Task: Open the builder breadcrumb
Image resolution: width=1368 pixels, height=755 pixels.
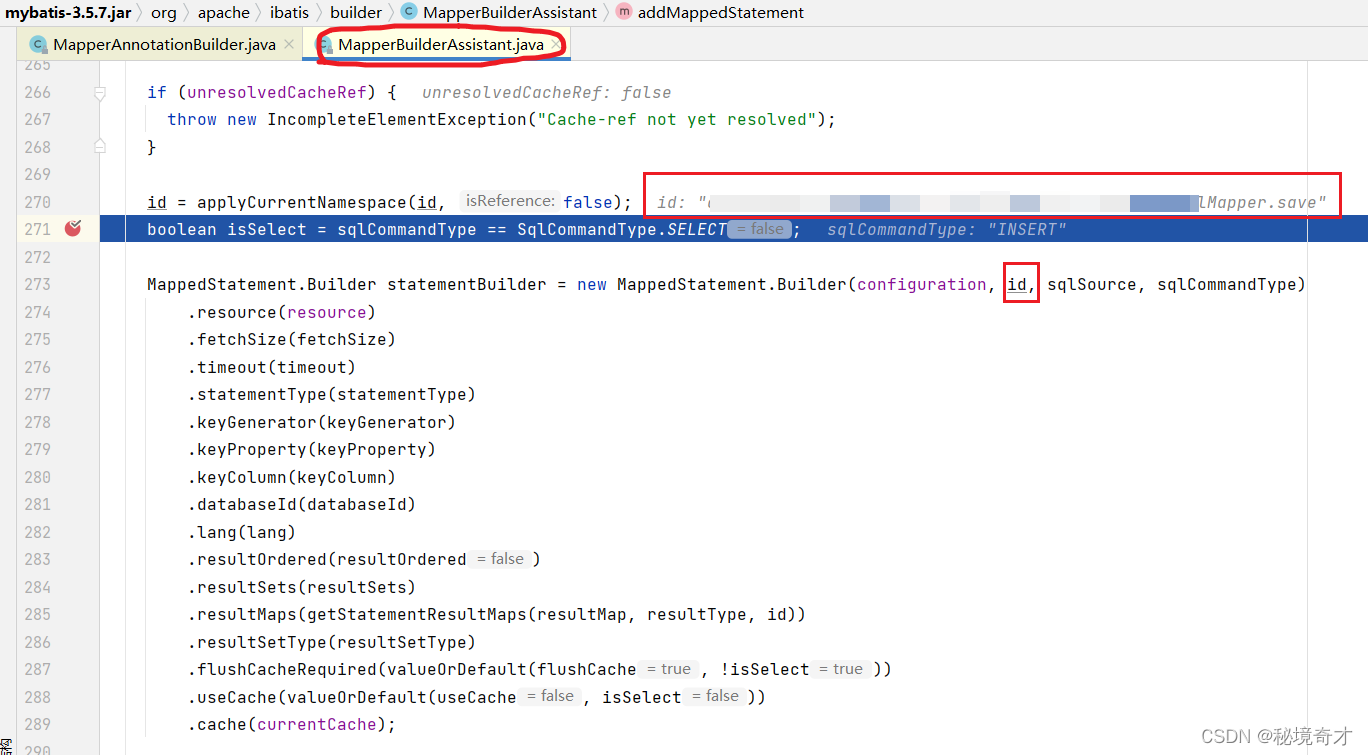Action: (x=356, y=13)
